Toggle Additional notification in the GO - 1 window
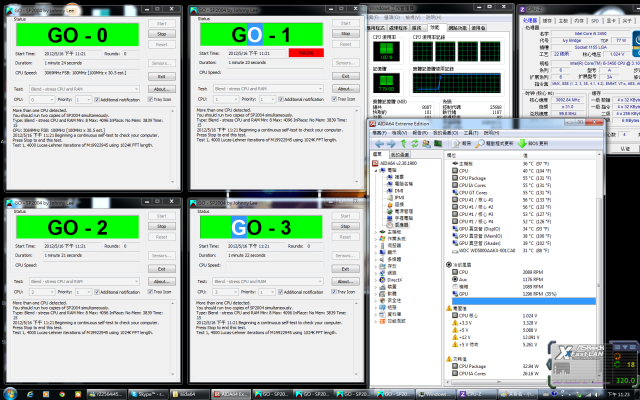 pyautogui.click(x=281, y=99)
